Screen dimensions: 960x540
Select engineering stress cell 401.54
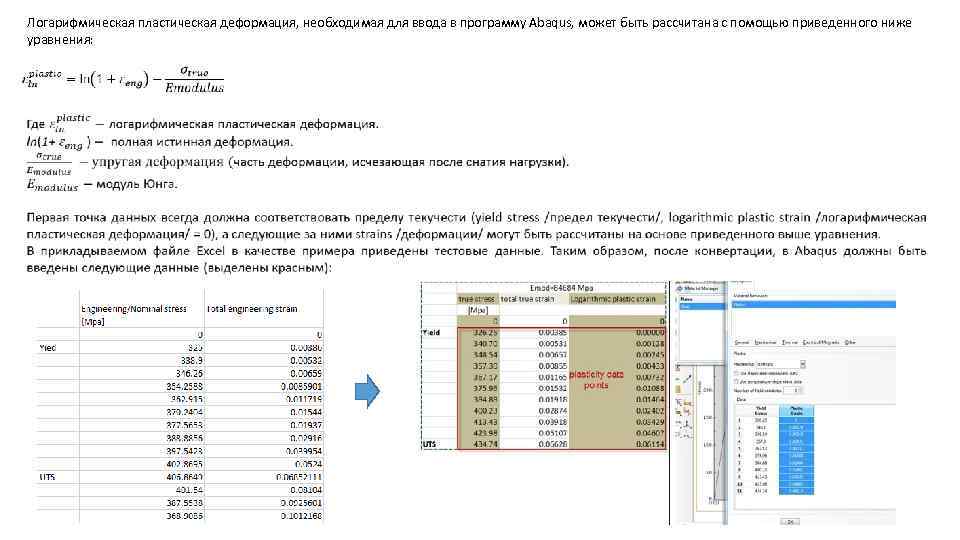141,490
